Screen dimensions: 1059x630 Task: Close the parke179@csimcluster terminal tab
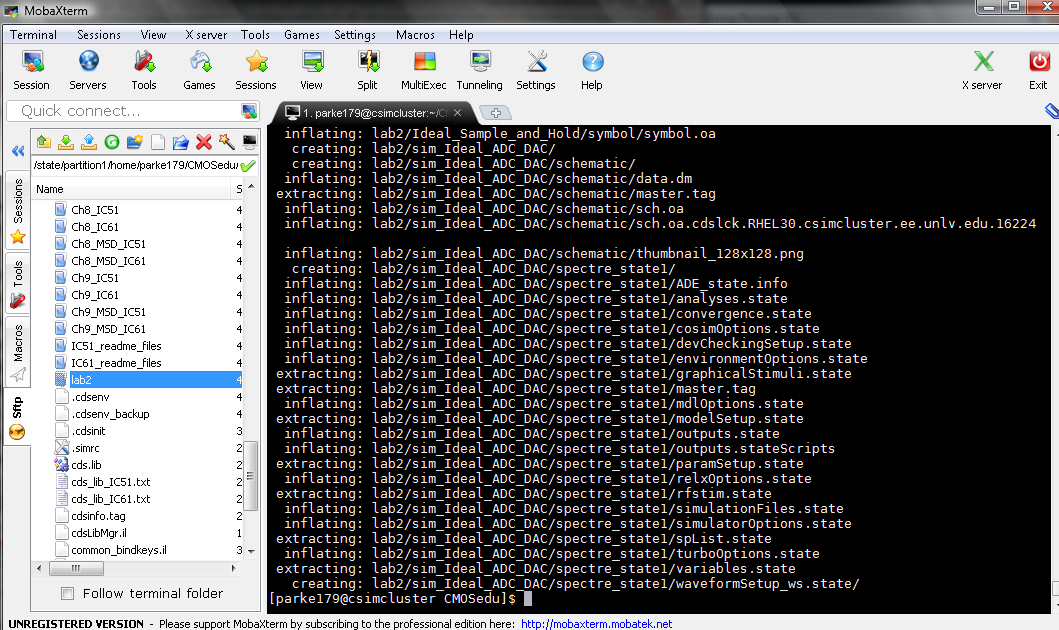[x=457, y=113]
